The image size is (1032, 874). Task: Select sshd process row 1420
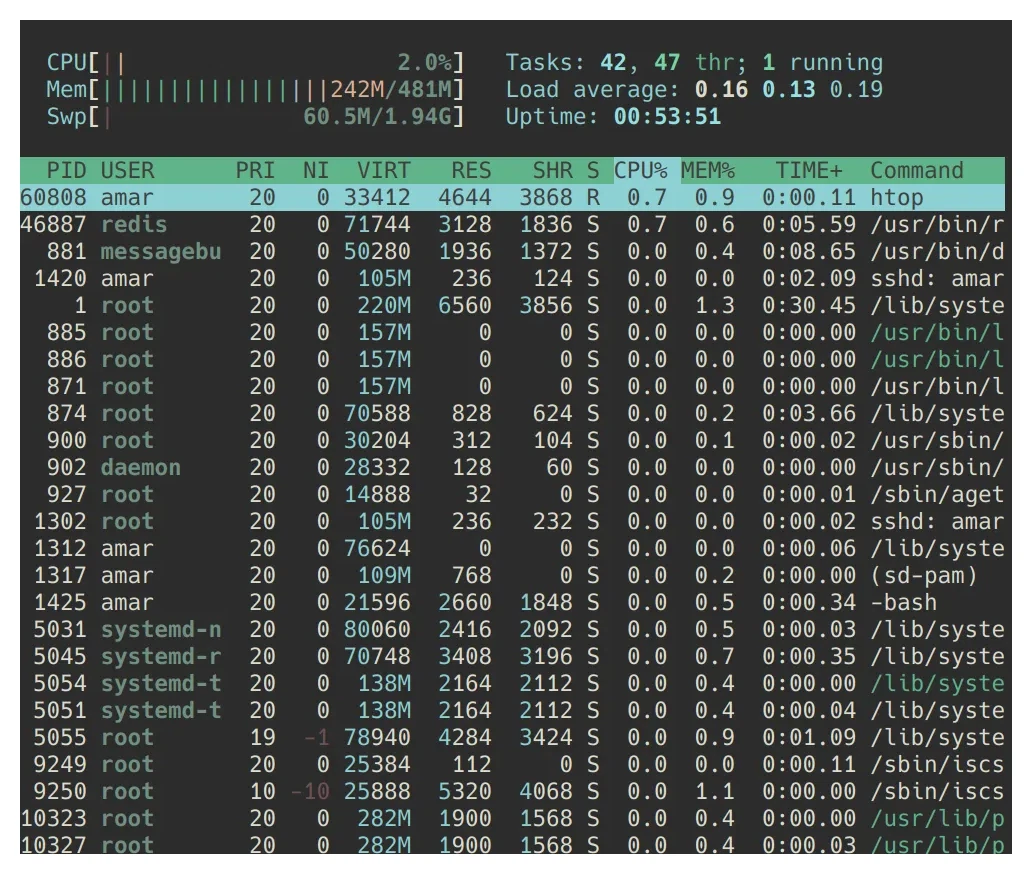click(512, 278)
